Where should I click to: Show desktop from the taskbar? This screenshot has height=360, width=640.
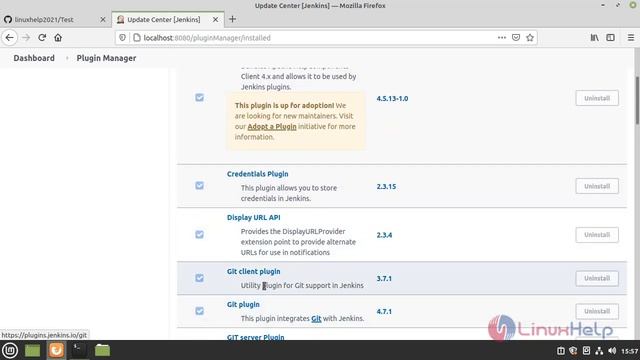[x=33, y=350]
